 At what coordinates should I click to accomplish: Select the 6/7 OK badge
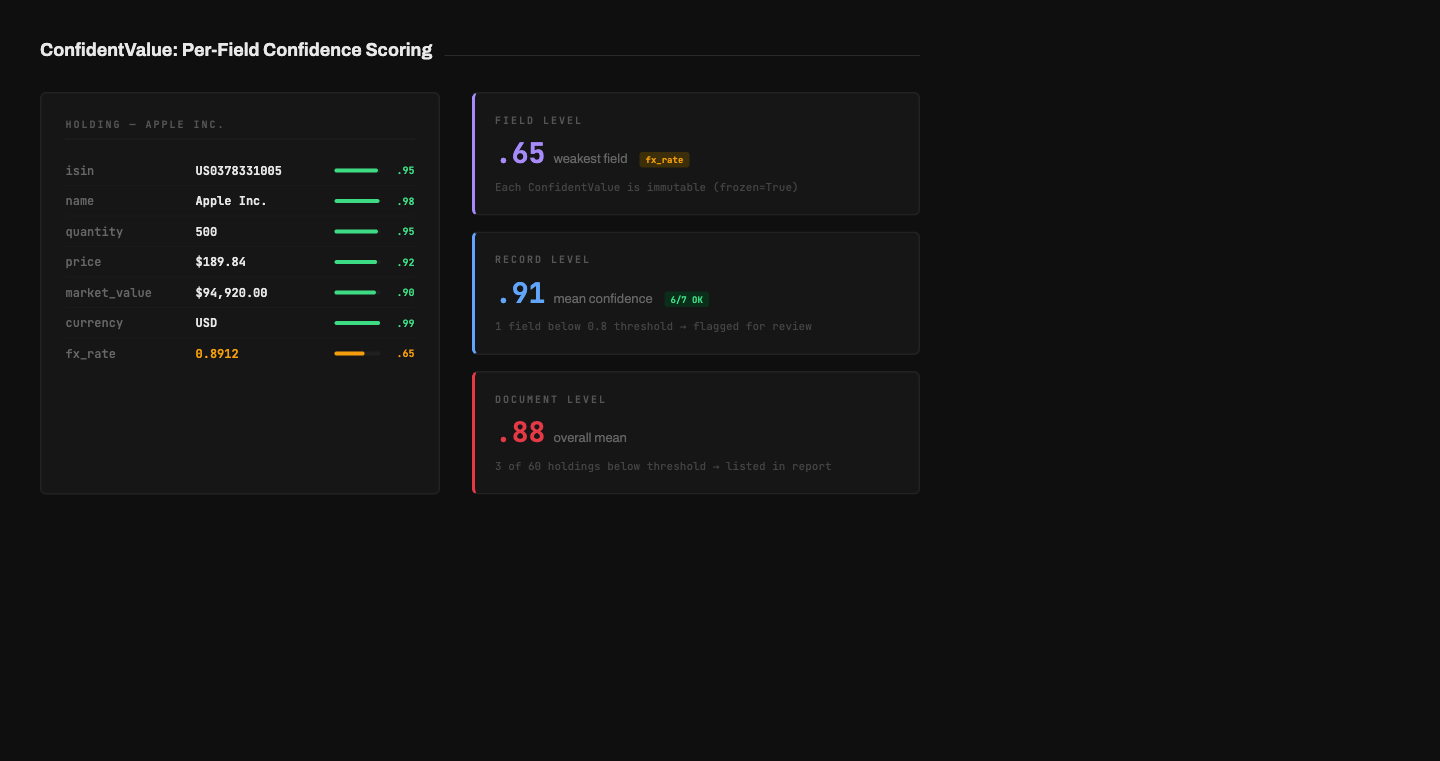[687, 298]
